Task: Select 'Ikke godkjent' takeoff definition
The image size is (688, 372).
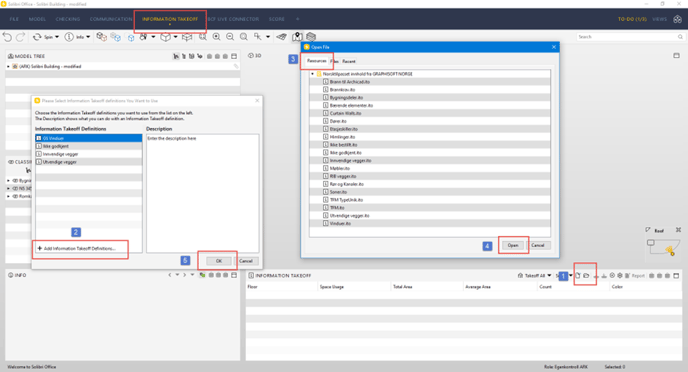Action: click(x=89, y=146)
